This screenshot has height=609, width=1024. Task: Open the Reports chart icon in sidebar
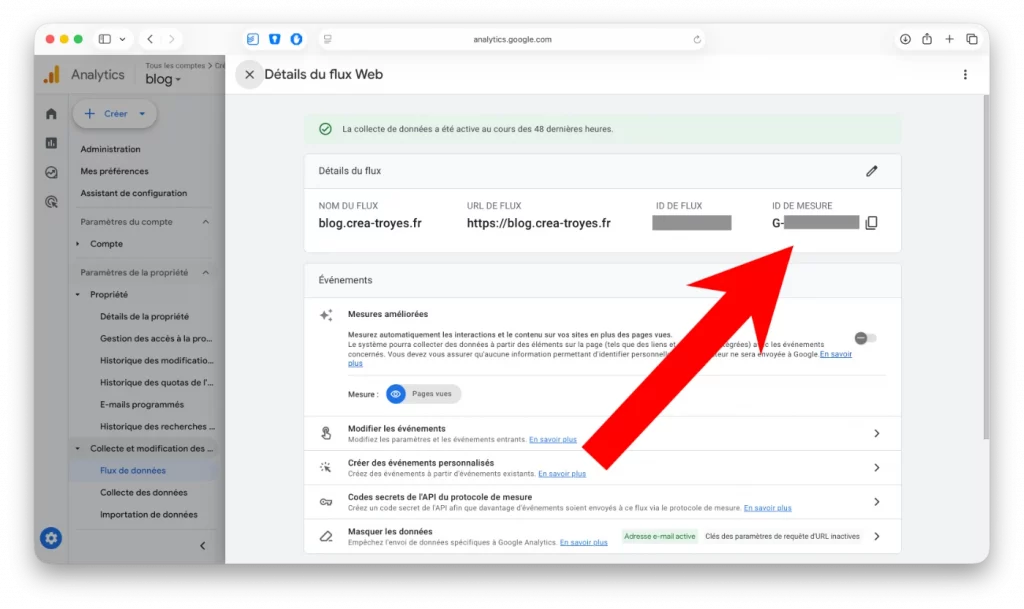tap(51, 143)
